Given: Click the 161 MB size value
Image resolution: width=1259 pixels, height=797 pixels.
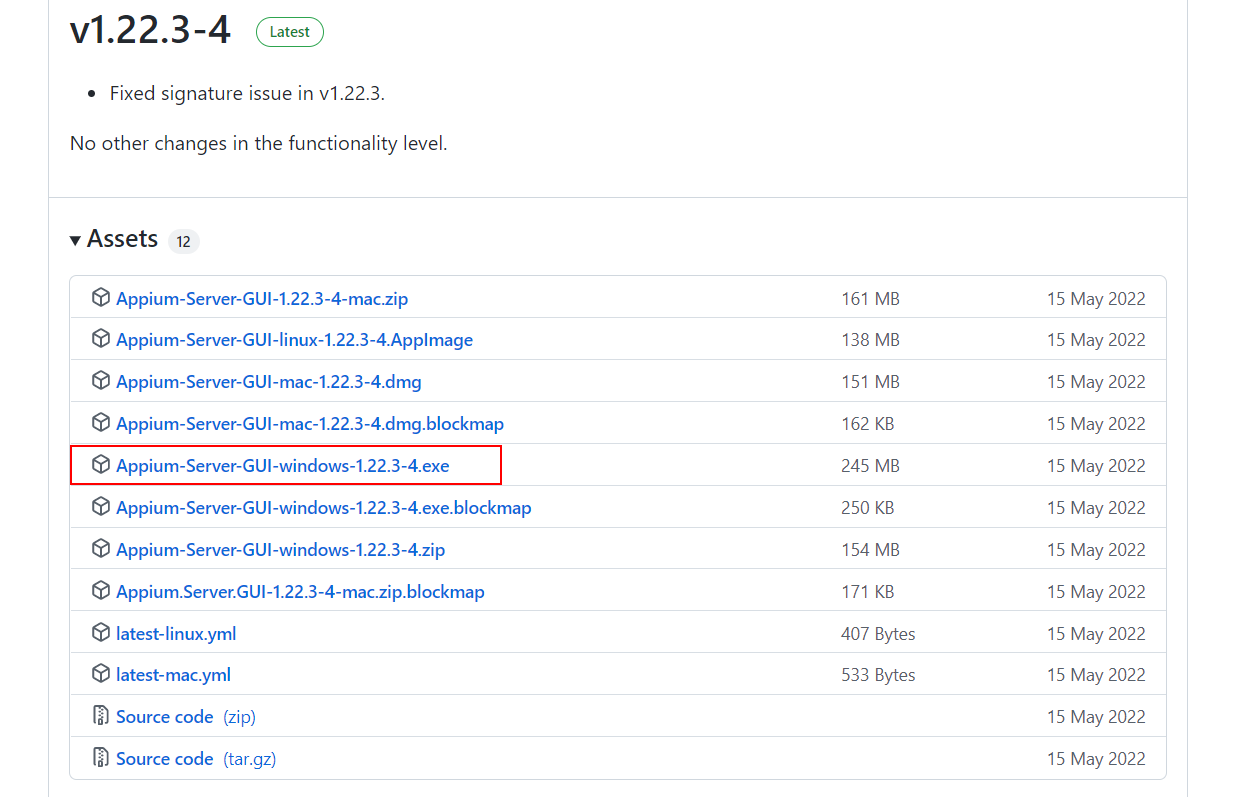Looking at the screenshot, I should [x=870, y=298].
